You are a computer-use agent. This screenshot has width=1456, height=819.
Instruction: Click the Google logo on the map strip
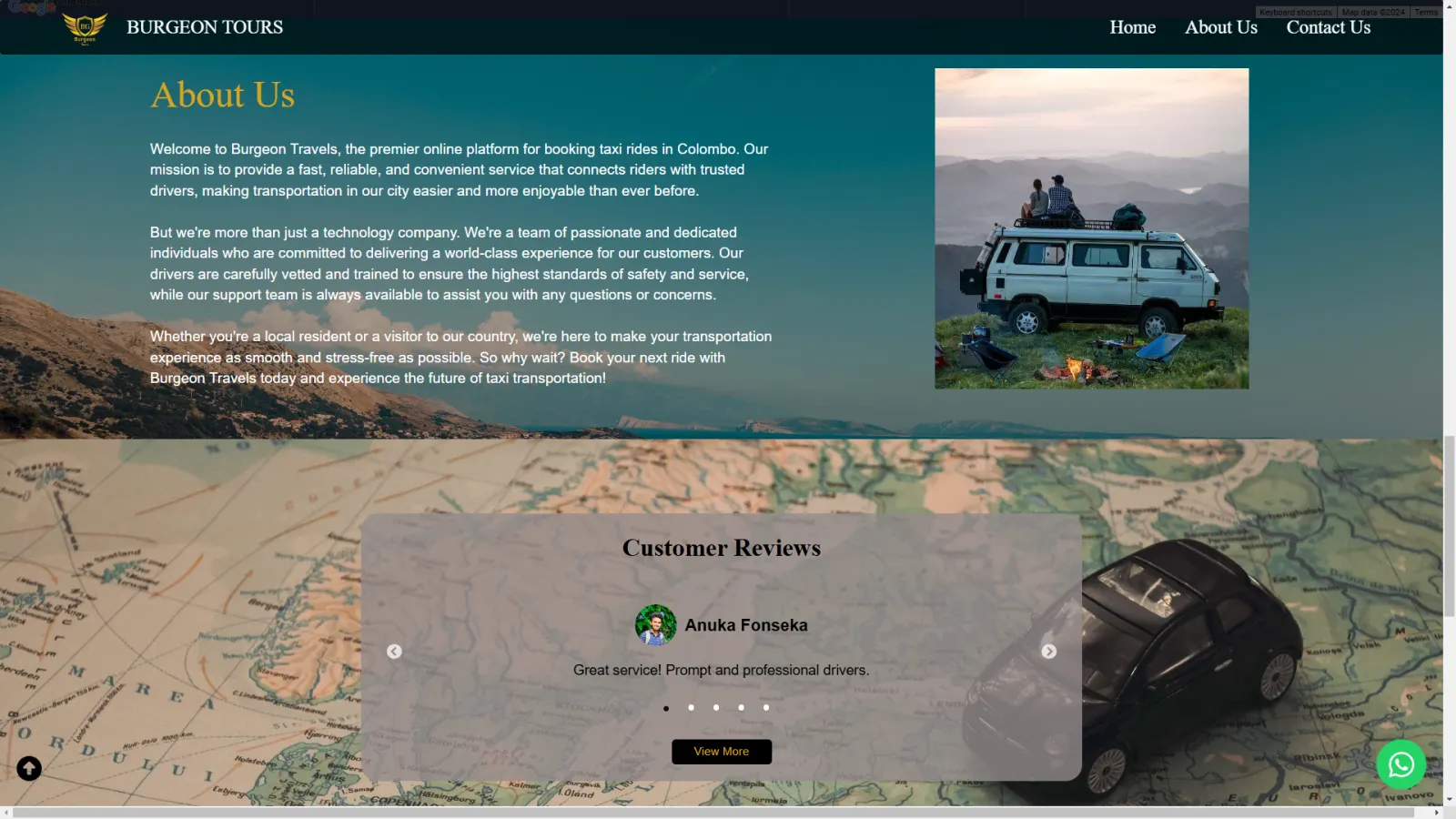click(32, 7)
